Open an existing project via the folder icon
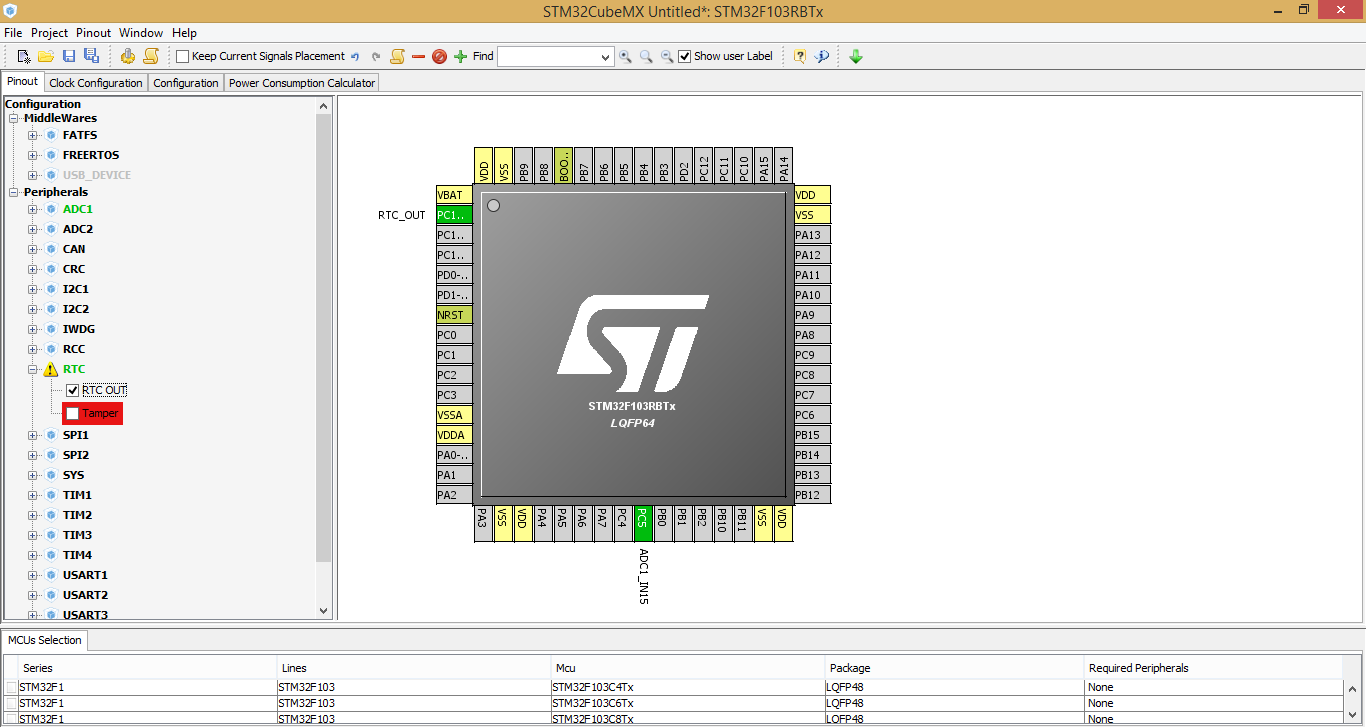 pyautogui.click(x=46, y=56)
